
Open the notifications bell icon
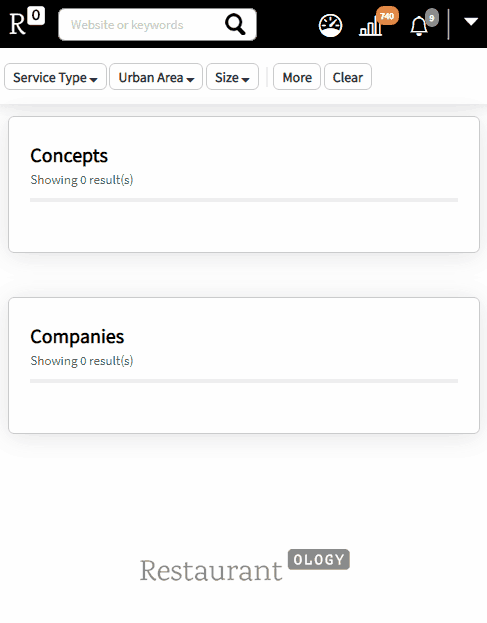419,27
